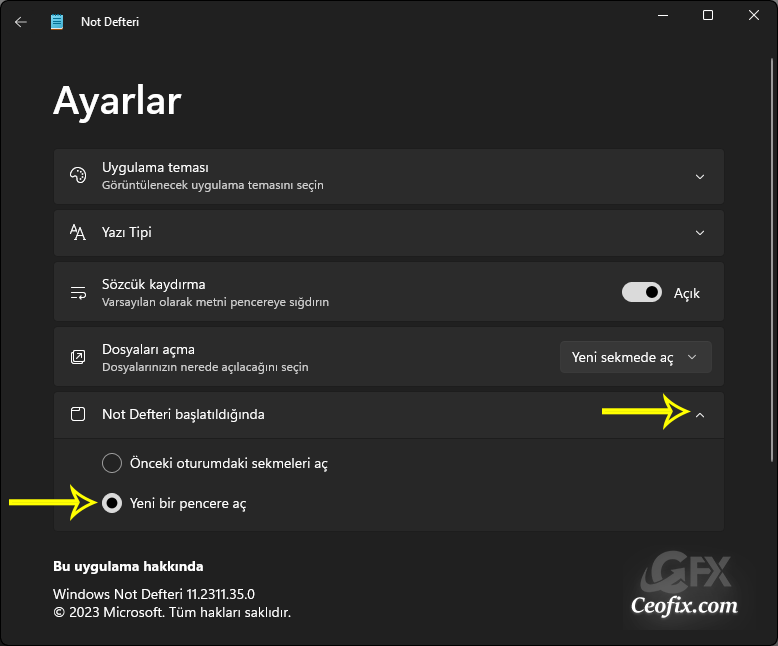Collapse the Not Defteri başlatıldığında section

tap(700, 415)
